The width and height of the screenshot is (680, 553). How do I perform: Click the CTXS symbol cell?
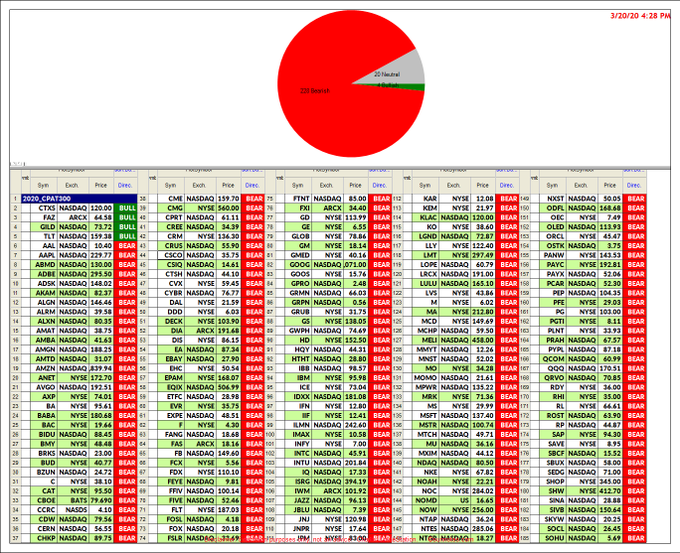[44, 208]
